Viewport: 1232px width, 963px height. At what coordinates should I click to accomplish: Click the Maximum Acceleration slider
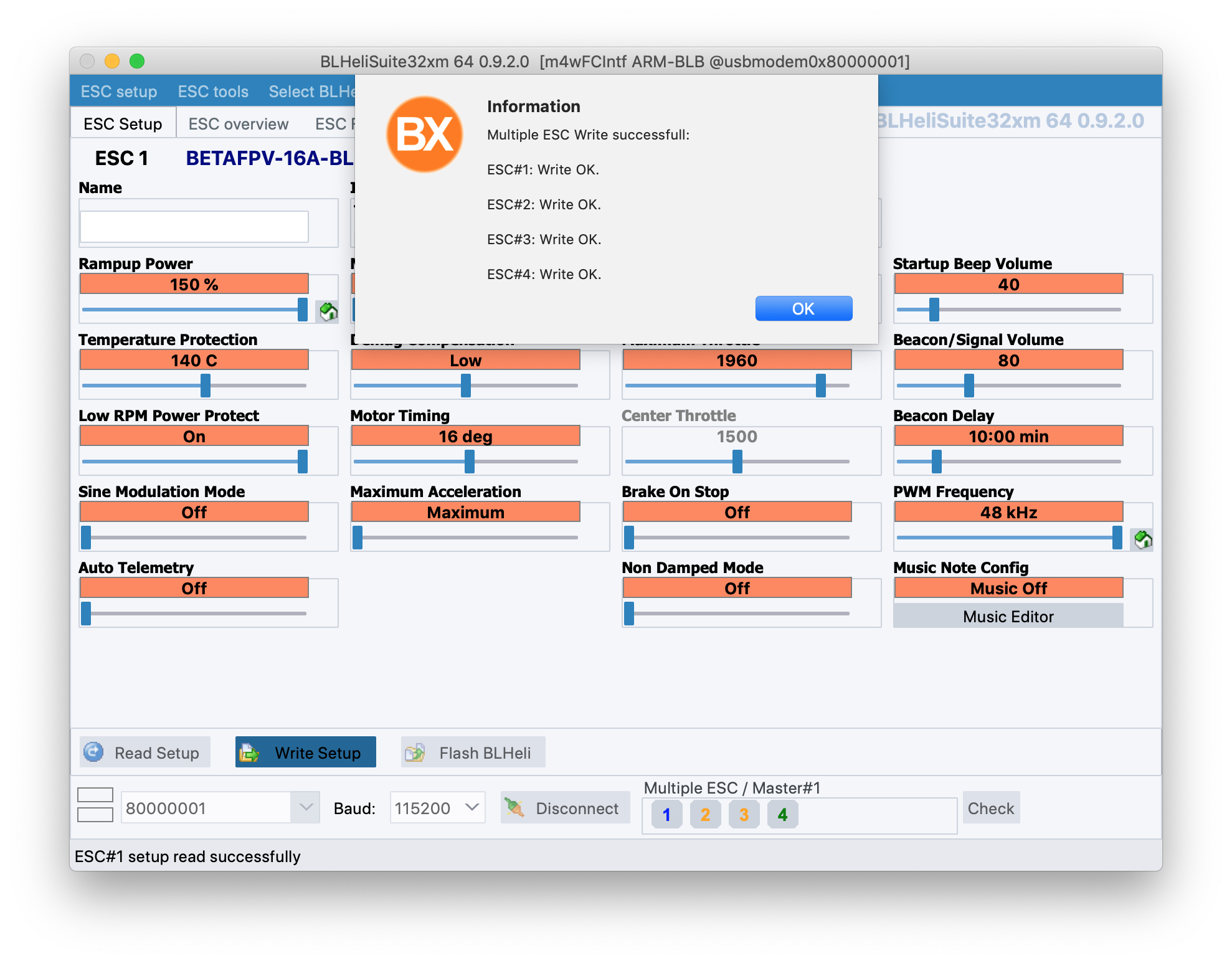(x=466, y=538)
